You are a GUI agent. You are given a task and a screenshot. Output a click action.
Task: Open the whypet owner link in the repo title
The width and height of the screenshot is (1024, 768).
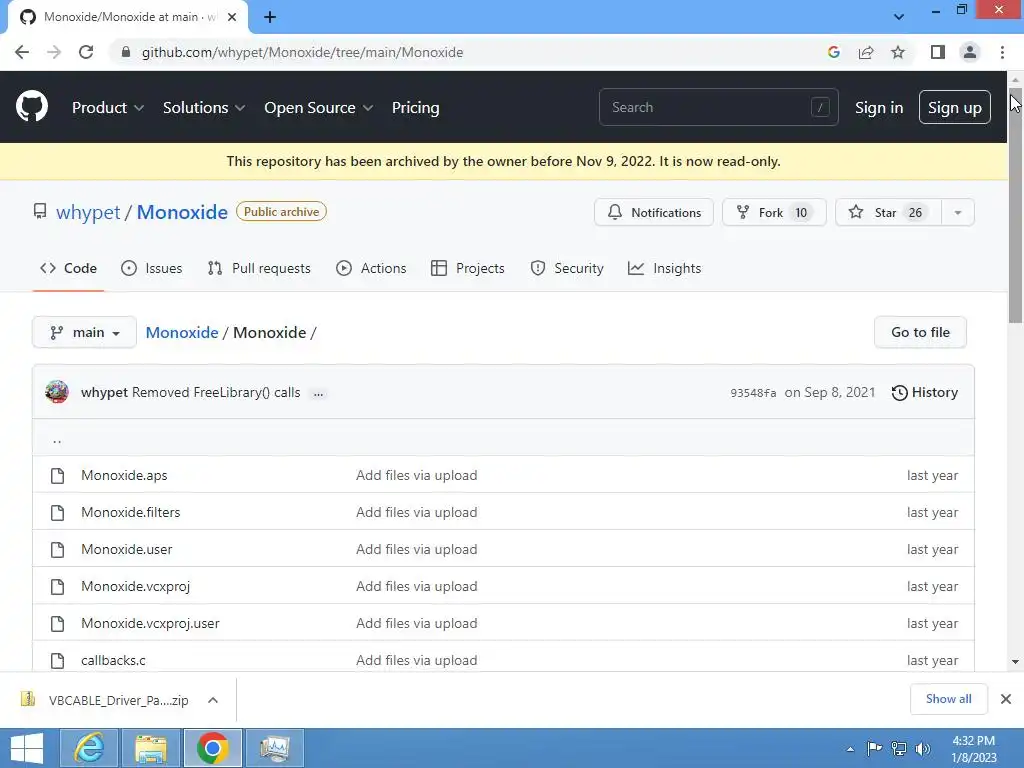point(88,212)
